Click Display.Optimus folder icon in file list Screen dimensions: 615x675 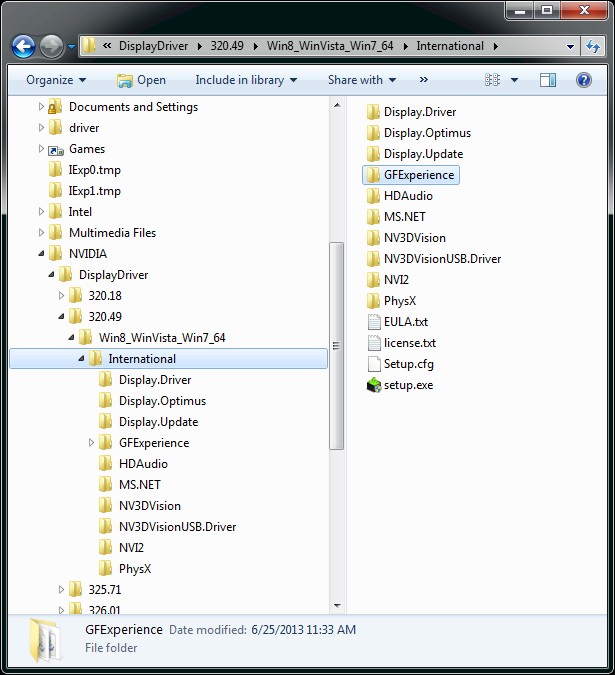tap(373, 133)
